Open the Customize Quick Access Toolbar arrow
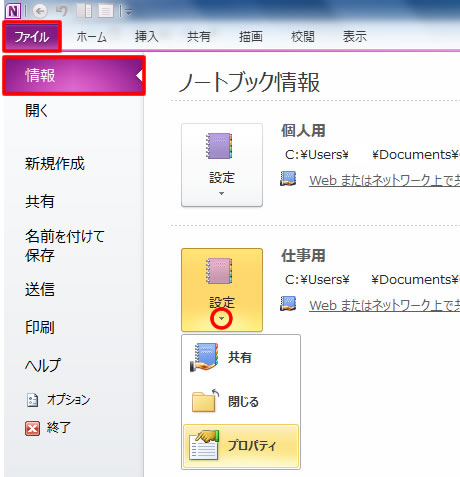Image resolution: width=460 pixels, height=477 pixels. point(129,12)
